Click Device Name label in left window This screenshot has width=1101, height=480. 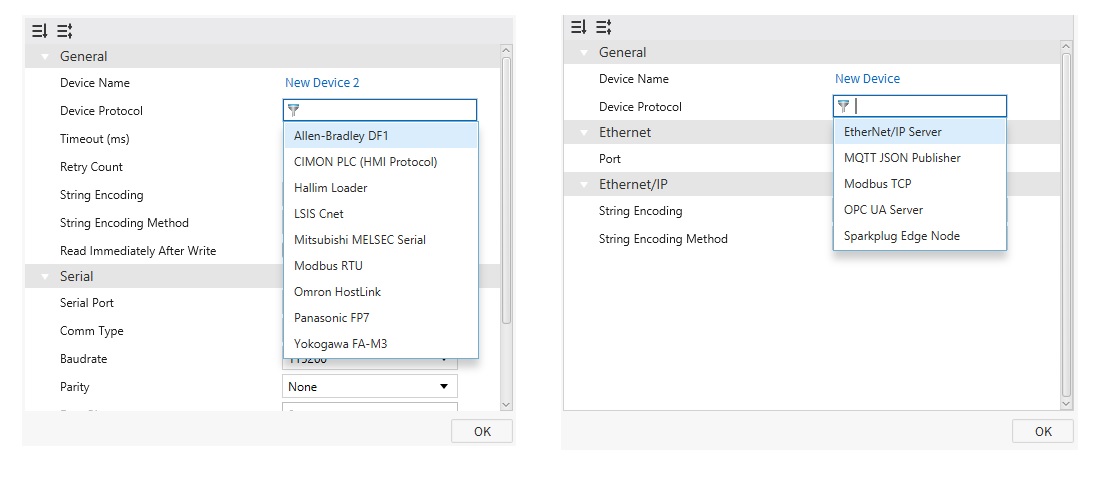pyautogui.click(x=95, y=83)
